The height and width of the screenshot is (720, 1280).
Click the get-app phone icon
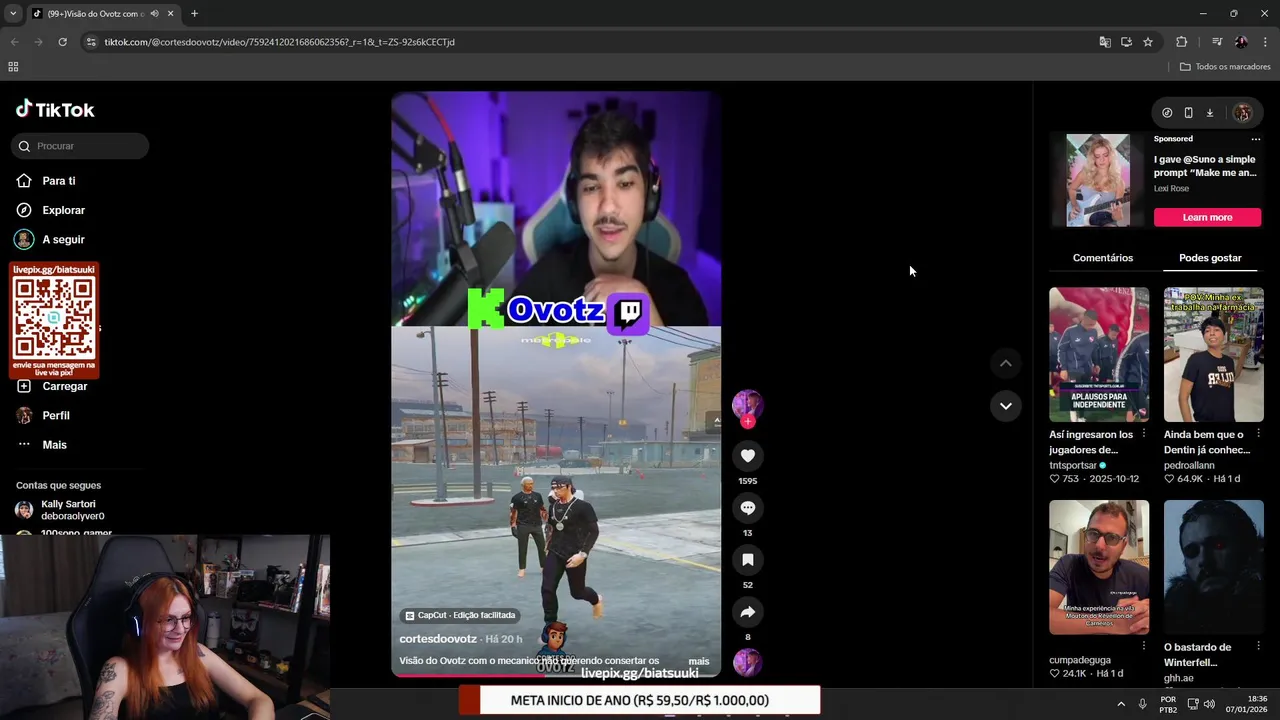coord(1188,113)
